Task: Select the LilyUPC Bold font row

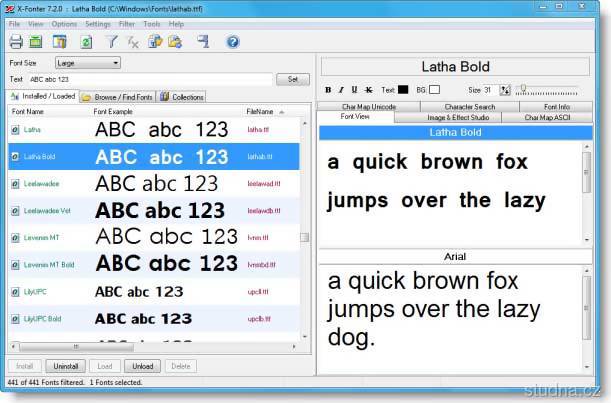Action: coord(154,319)
